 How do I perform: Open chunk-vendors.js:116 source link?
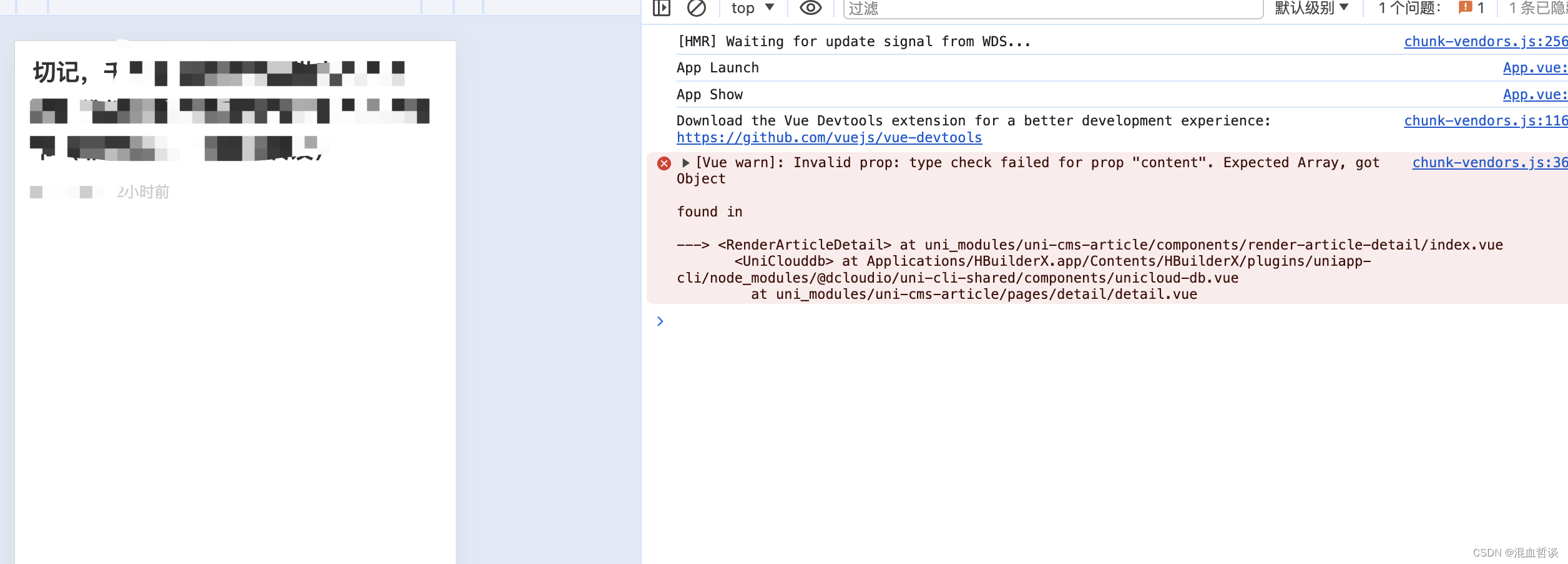(1484, 120)
